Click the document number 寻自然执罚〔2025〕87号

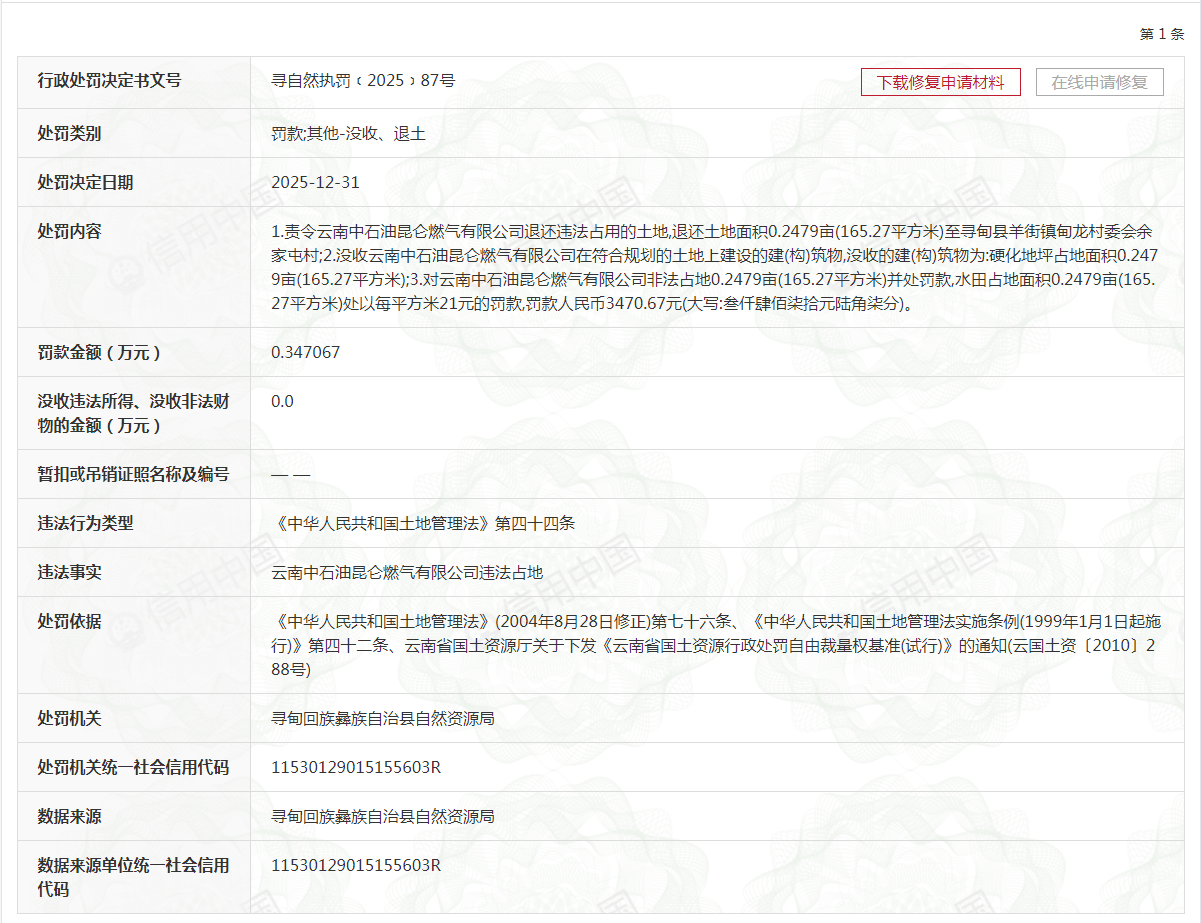(363, 81)
